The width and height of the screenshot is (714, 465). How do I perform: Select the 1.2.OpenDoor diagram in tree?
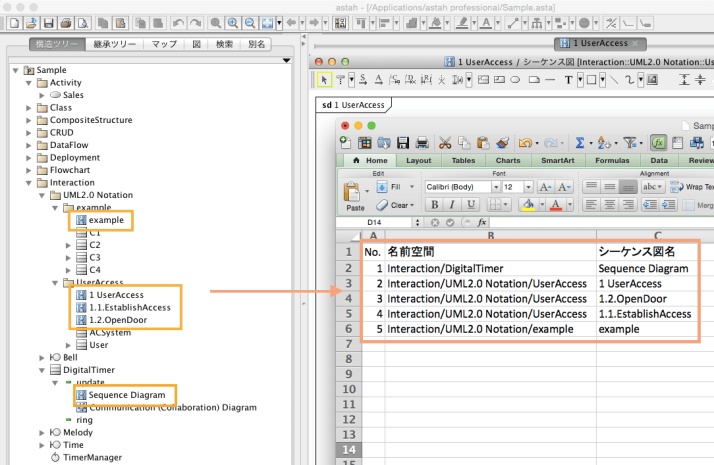point(117,320)
